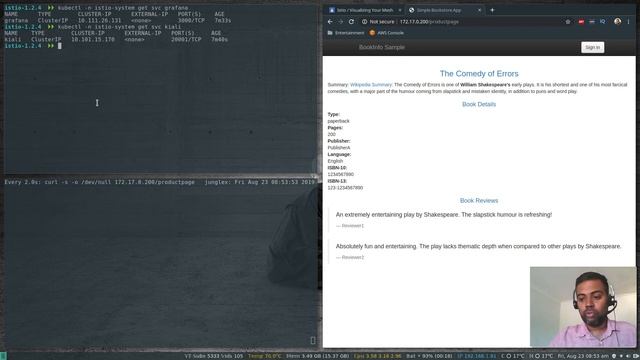Click the kiali port 20001/TCP
The height and width of the screenshot is (360, 640).
(x=186, y=40)
